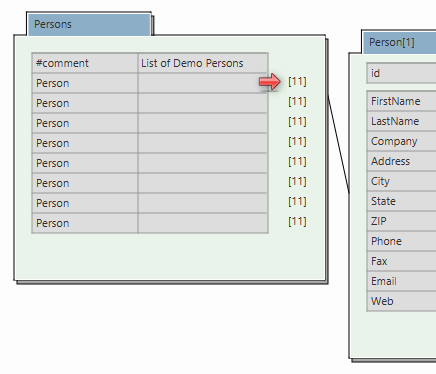Select the List of Demo Persons cell
This screenshot has height=374, width=436.
click(x=203, y=63)
